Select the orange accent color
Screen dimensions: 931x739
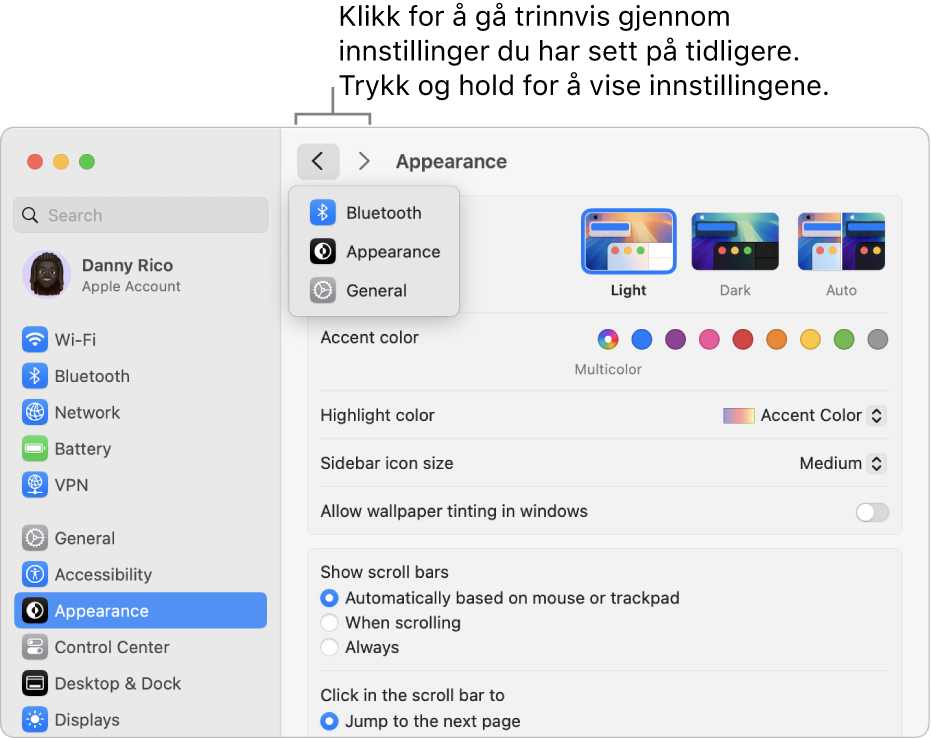[777, 340]
